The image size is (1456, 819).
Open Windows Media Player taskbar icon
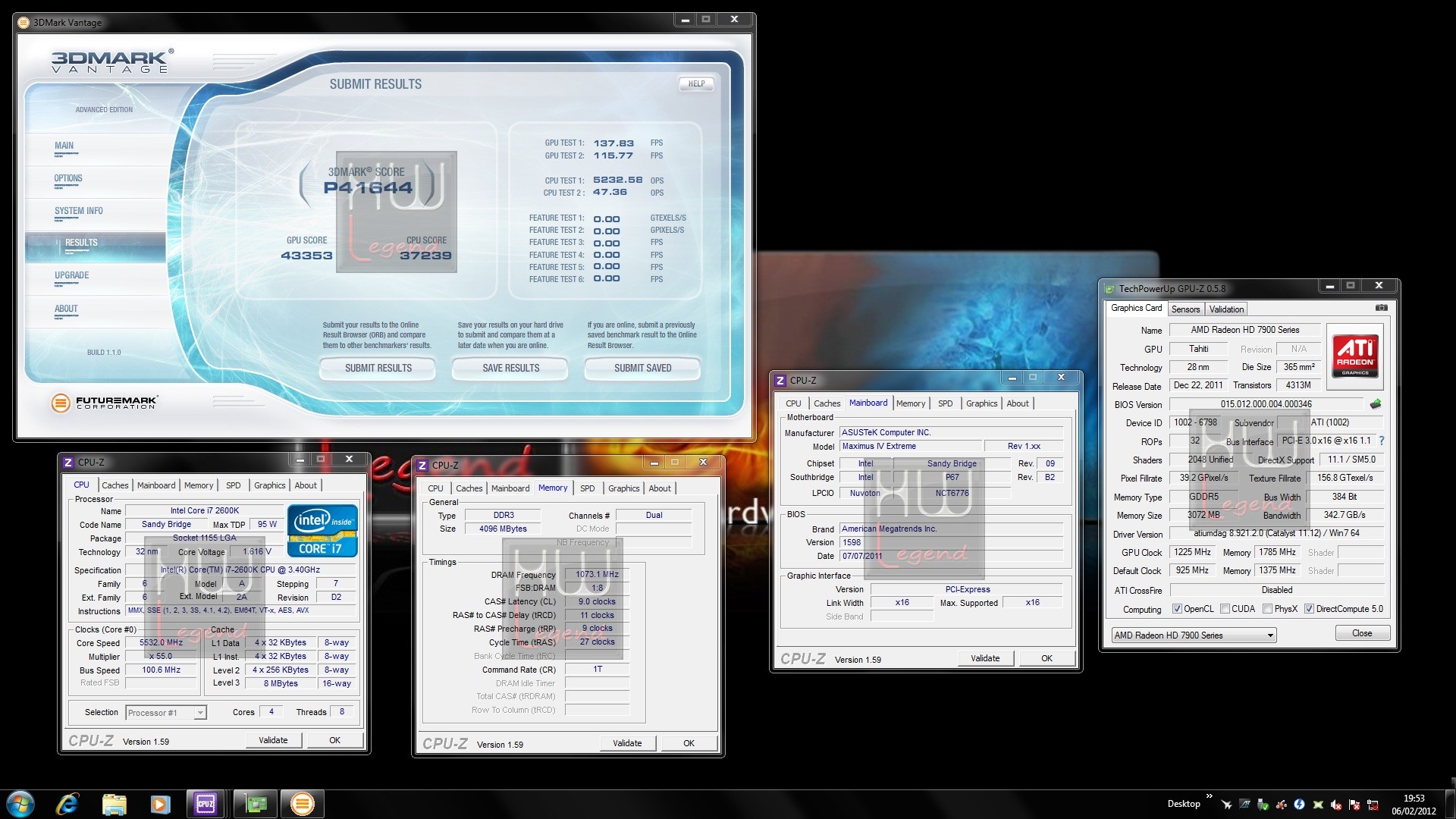click(x=160, y=803)
